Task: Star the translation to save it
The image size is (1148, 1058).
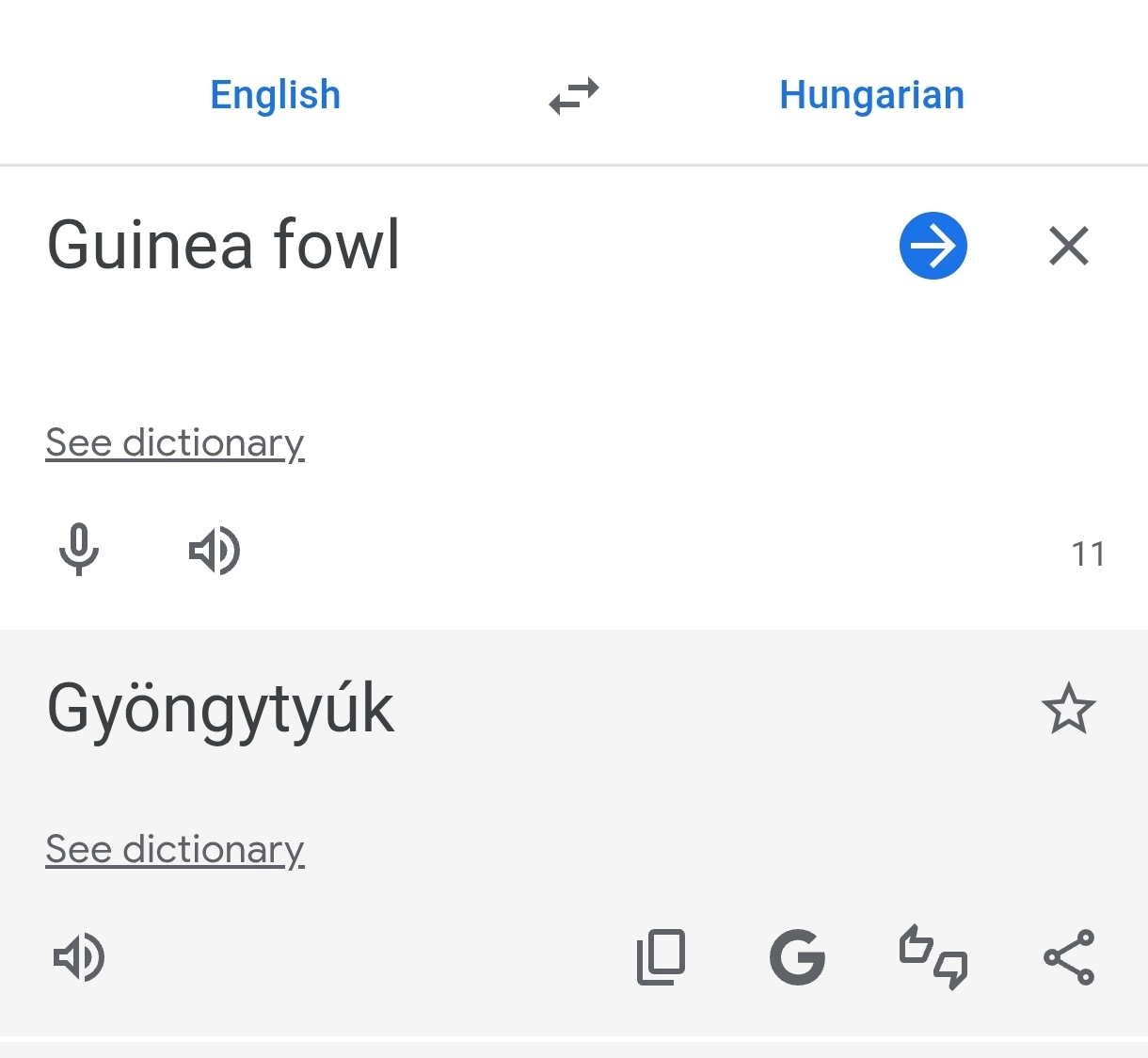Action: [1068, 709]
